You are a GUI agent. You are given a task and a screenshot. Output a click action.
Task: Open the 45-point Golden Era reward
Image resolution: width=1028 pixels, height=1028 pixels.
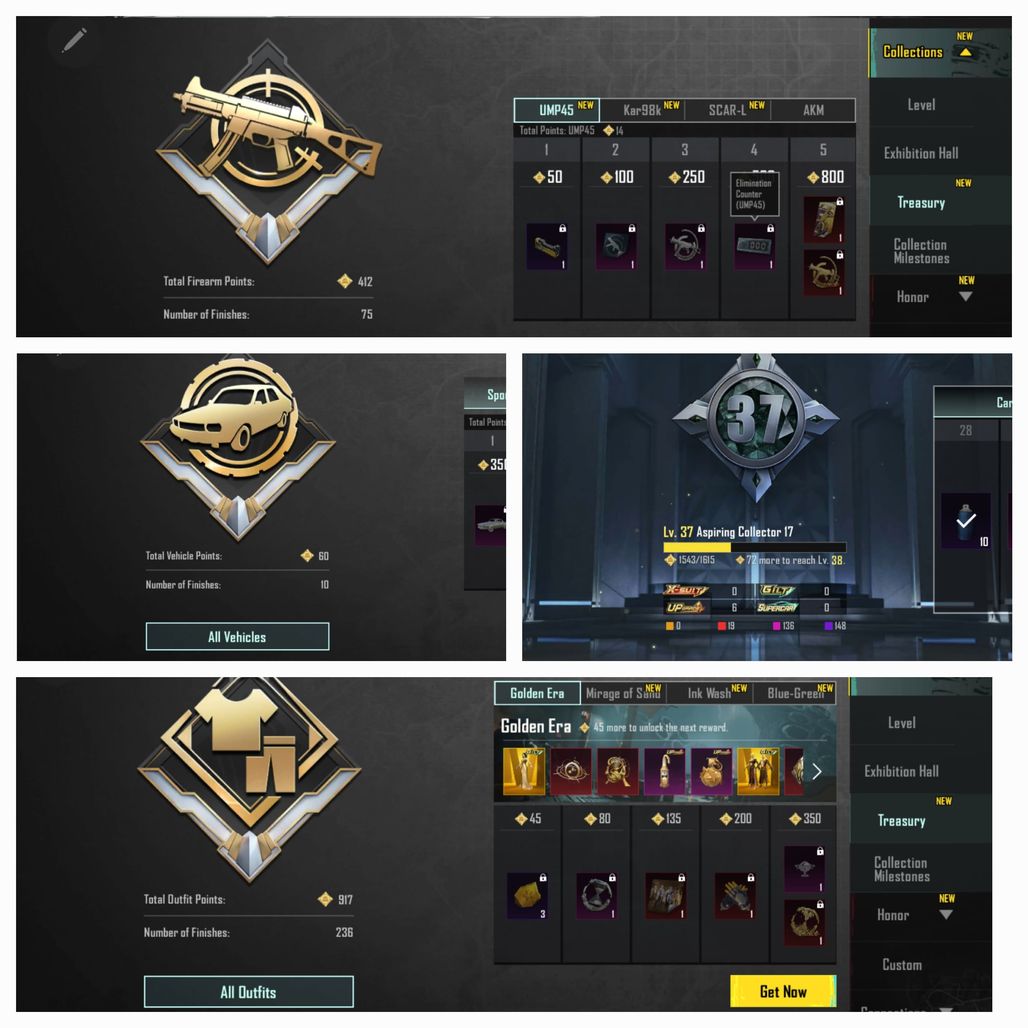coord(527,896)
